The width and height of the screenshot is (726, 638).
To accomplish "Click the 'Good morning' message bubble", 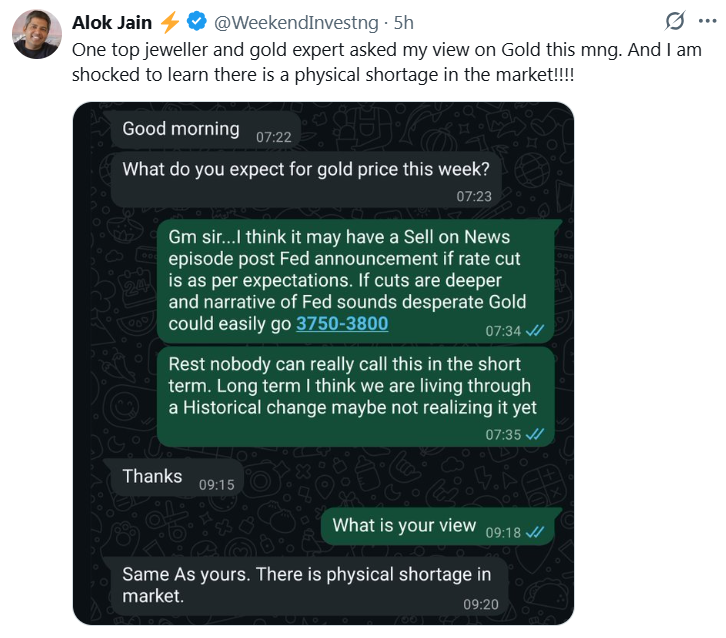I will (206, 130).
